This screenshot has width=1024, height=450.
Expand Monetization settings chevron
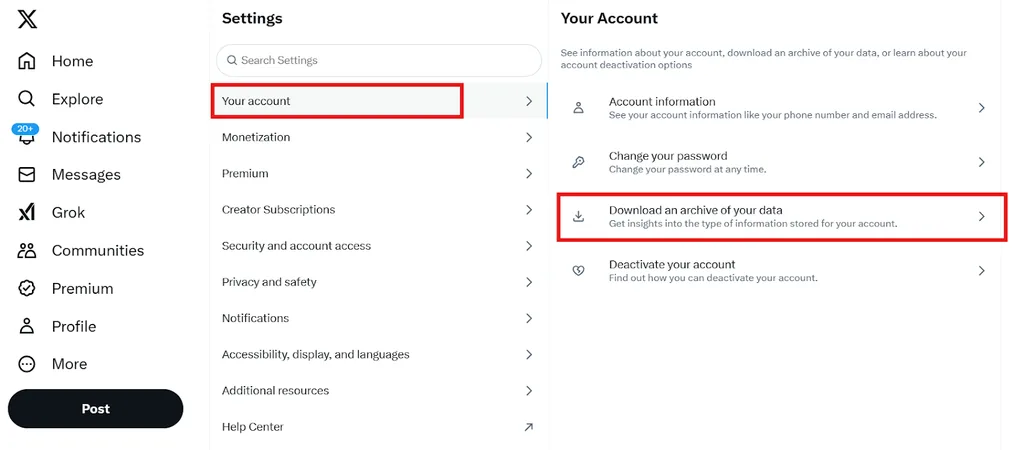(x=529, y=137)
